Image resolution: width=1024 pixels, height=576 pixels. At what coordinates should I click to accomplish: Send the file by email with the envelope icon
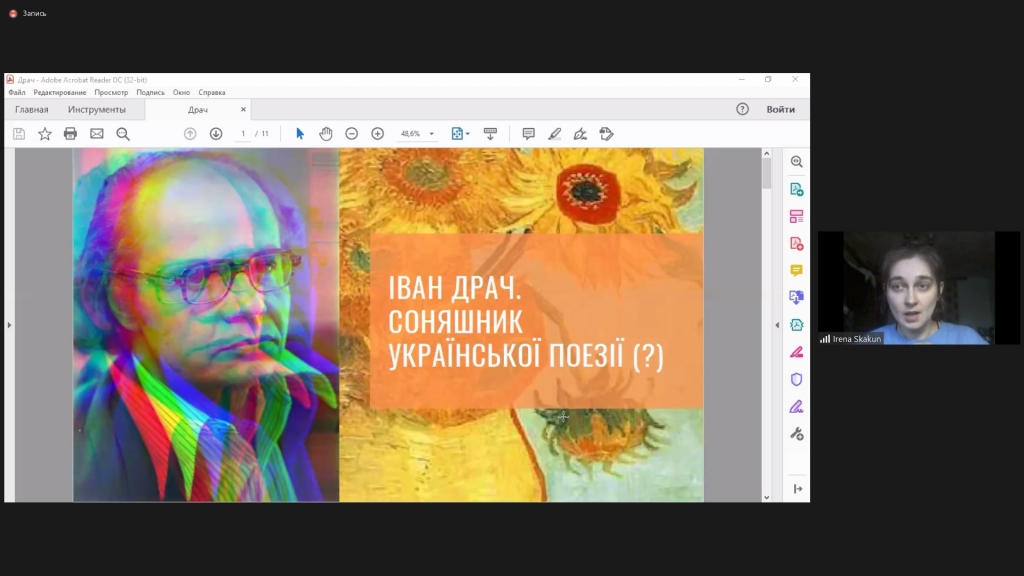97,134
